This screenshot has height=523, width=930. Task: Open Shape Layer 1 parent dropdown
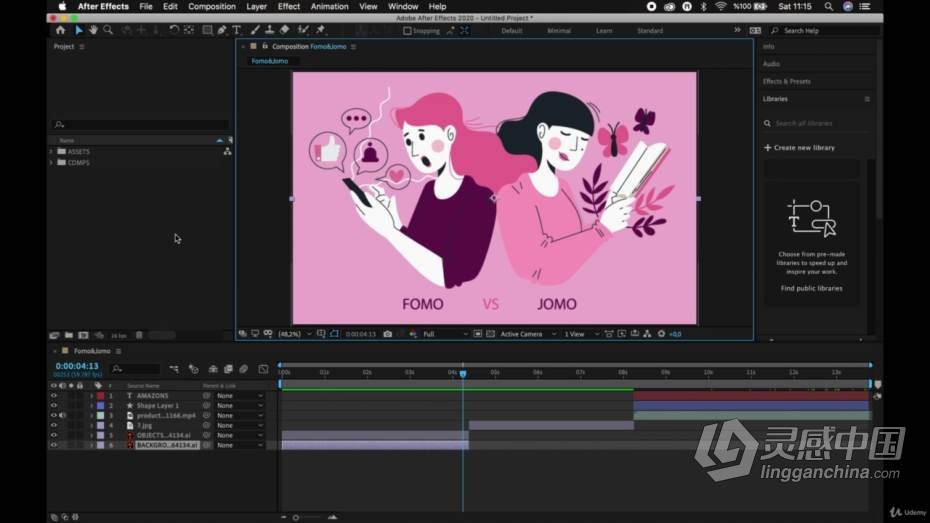240,406
